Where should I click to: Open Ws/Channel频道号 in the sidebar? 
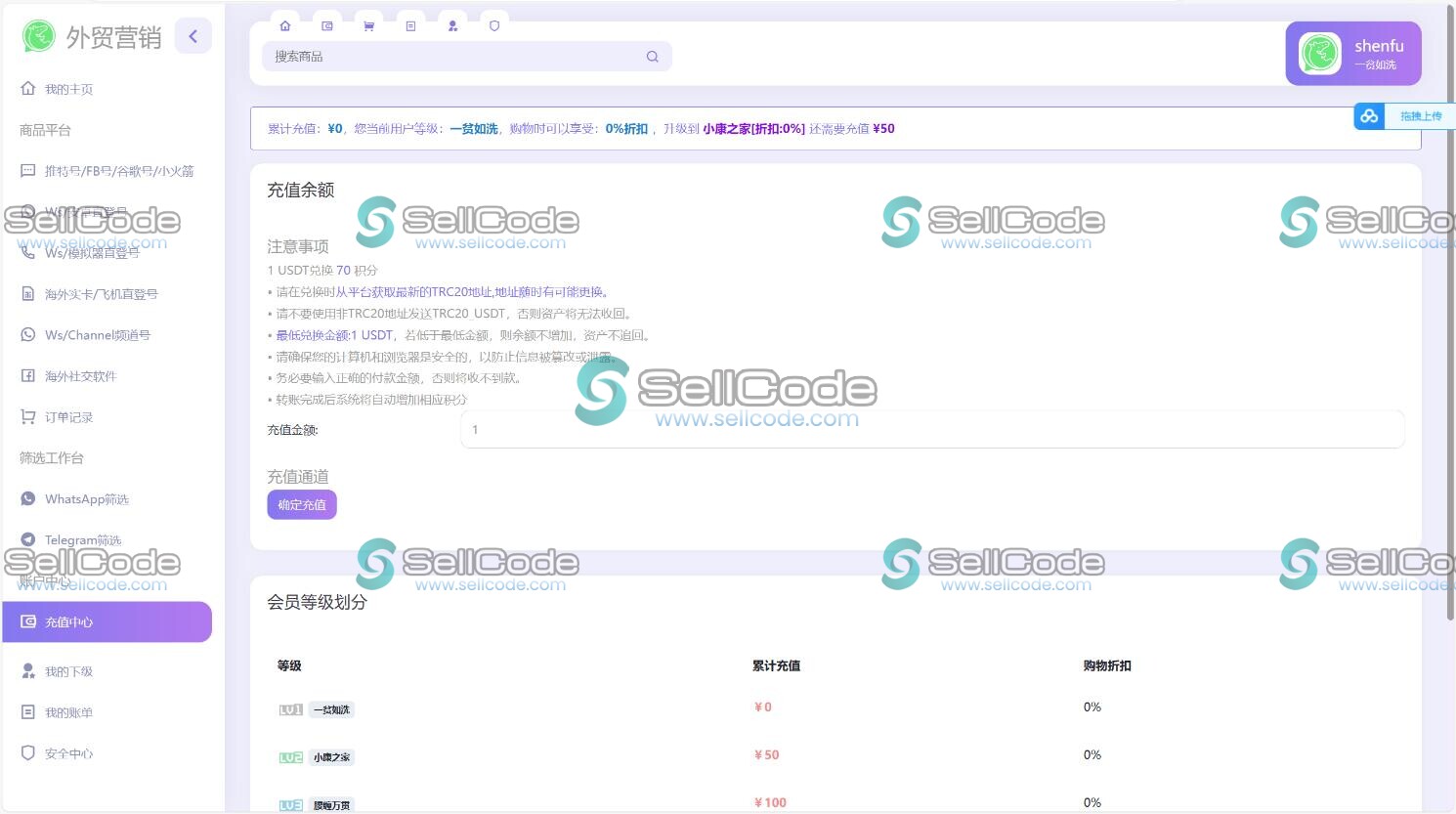(x=97, y=335)
